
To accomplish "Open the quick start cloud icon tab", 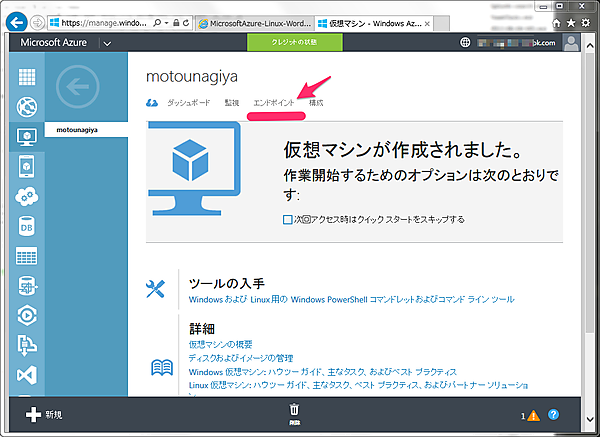I will [x=152, y=103].
